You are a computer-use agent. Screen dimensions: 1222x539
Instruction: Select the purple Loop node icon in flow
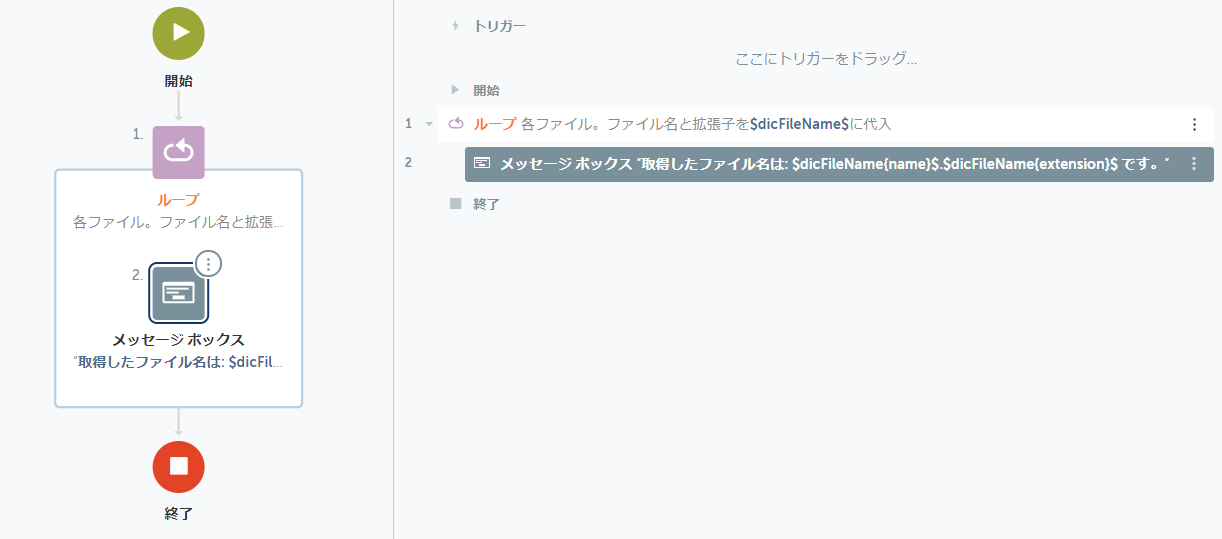click(178, 152)
